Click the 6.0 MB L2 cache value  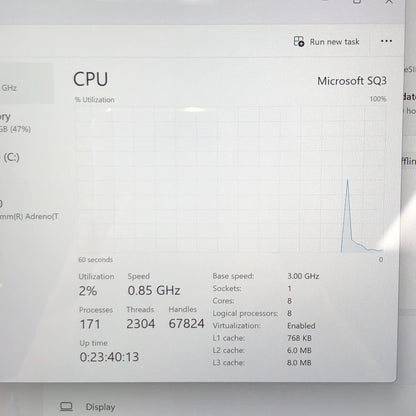[x=299, y=350]
